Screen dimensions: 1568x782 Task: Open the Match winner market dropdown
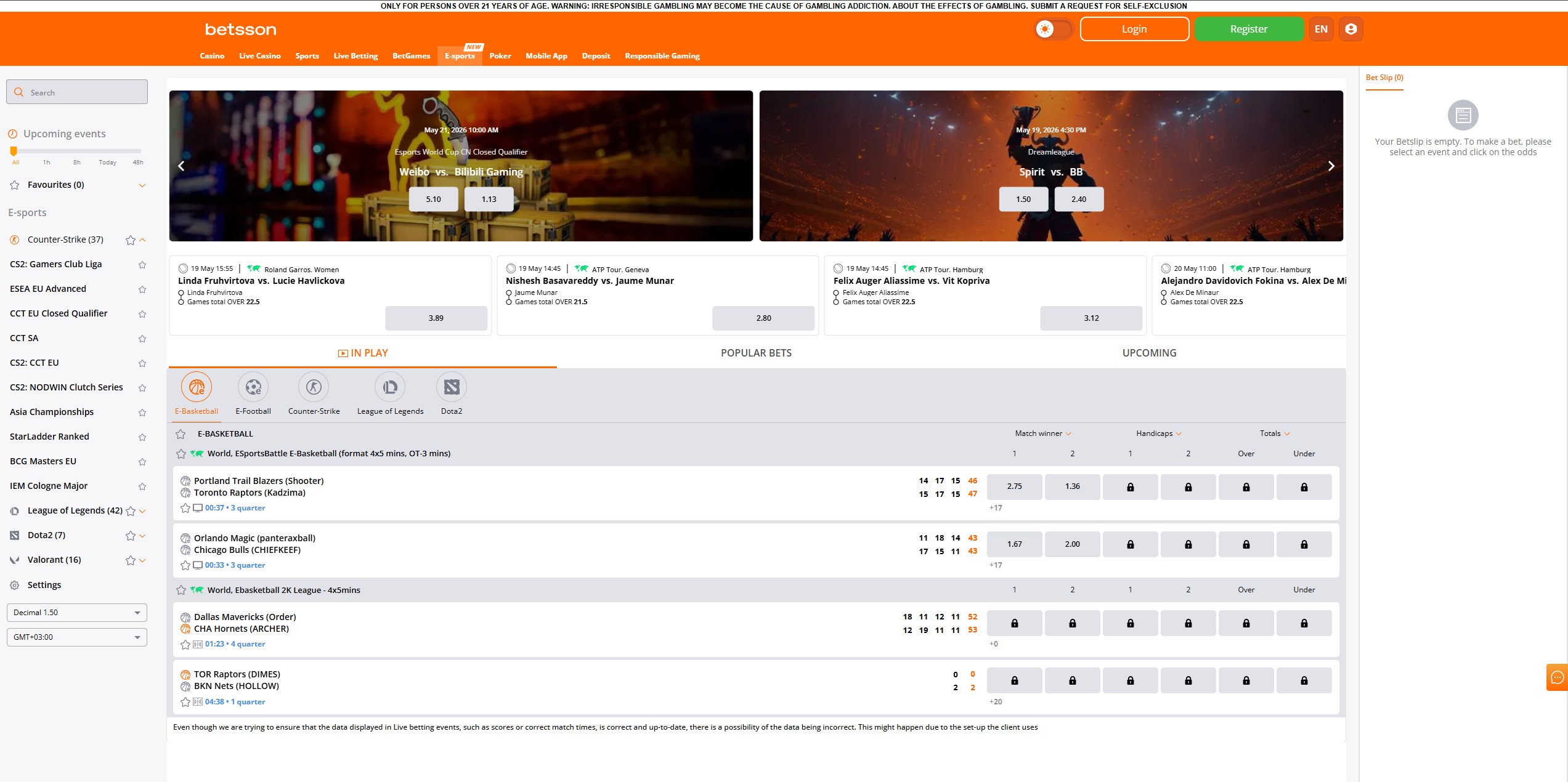click(x=1043, y=433)
